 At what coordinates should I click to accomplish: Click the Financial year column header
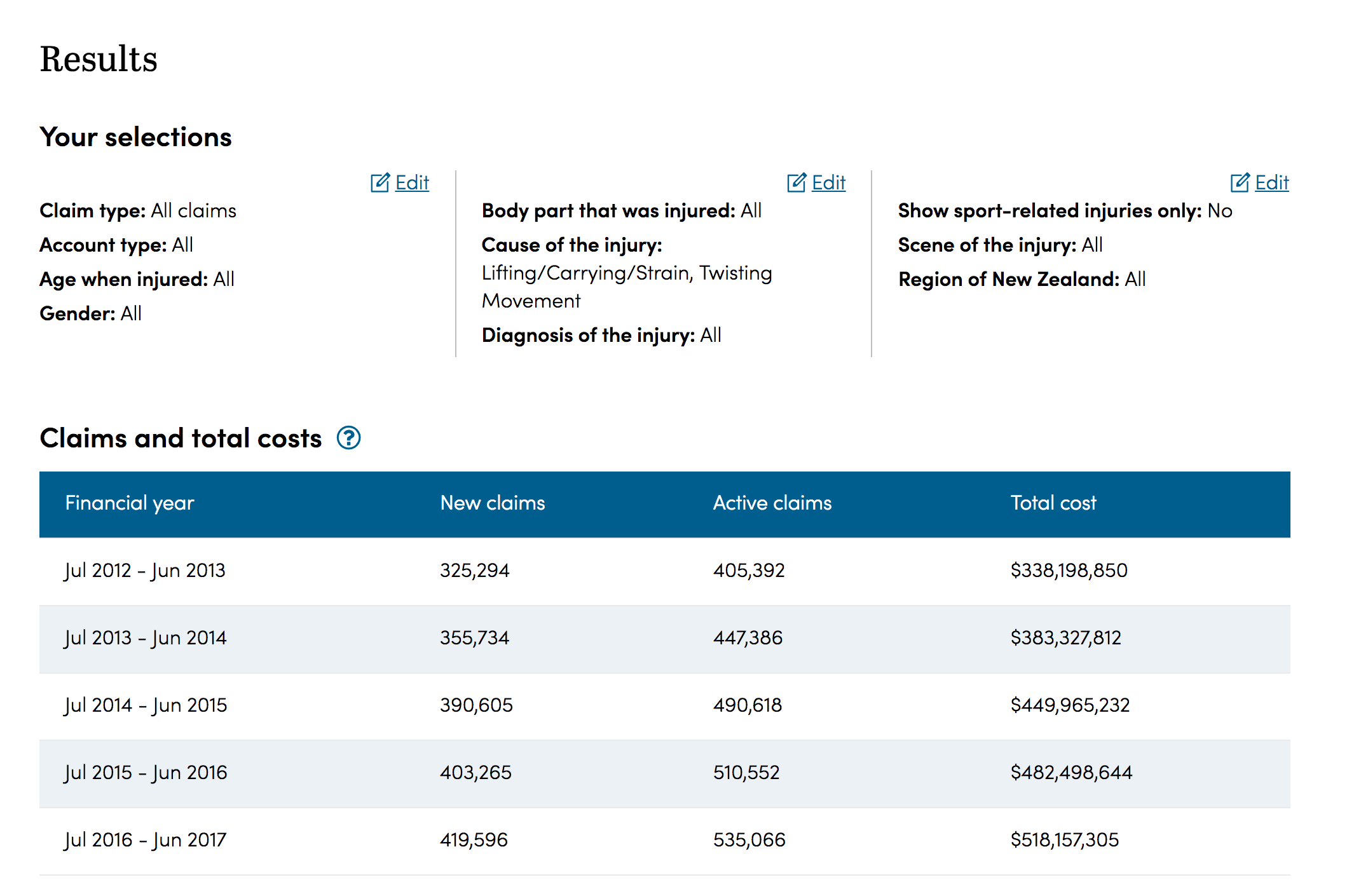click(x=130, y=503)
